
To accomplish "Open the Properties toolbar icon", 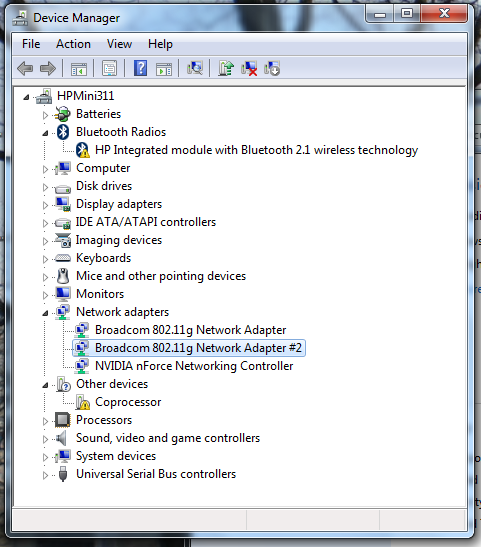I will pyautogui.click(x=110, y=68).
